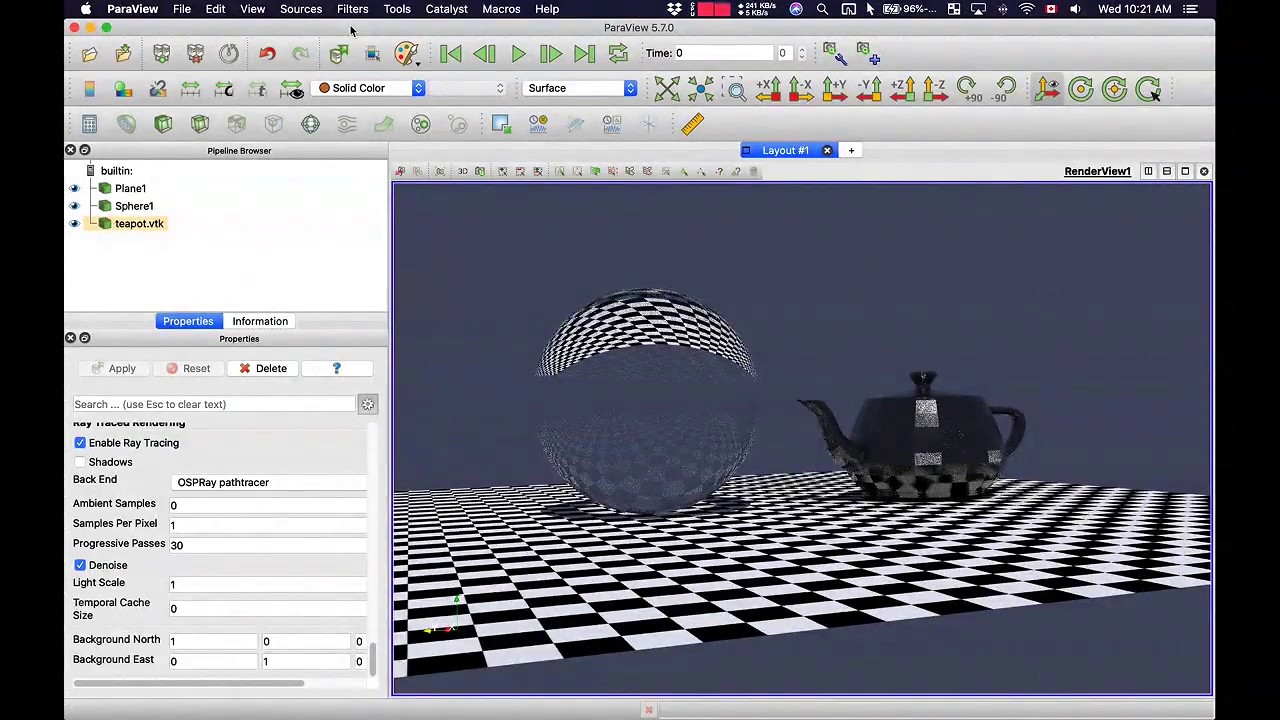This screenshot has height=720, width=1280.
Task: Open the Surface representation dropdown
Action: (x=580, y=88)
